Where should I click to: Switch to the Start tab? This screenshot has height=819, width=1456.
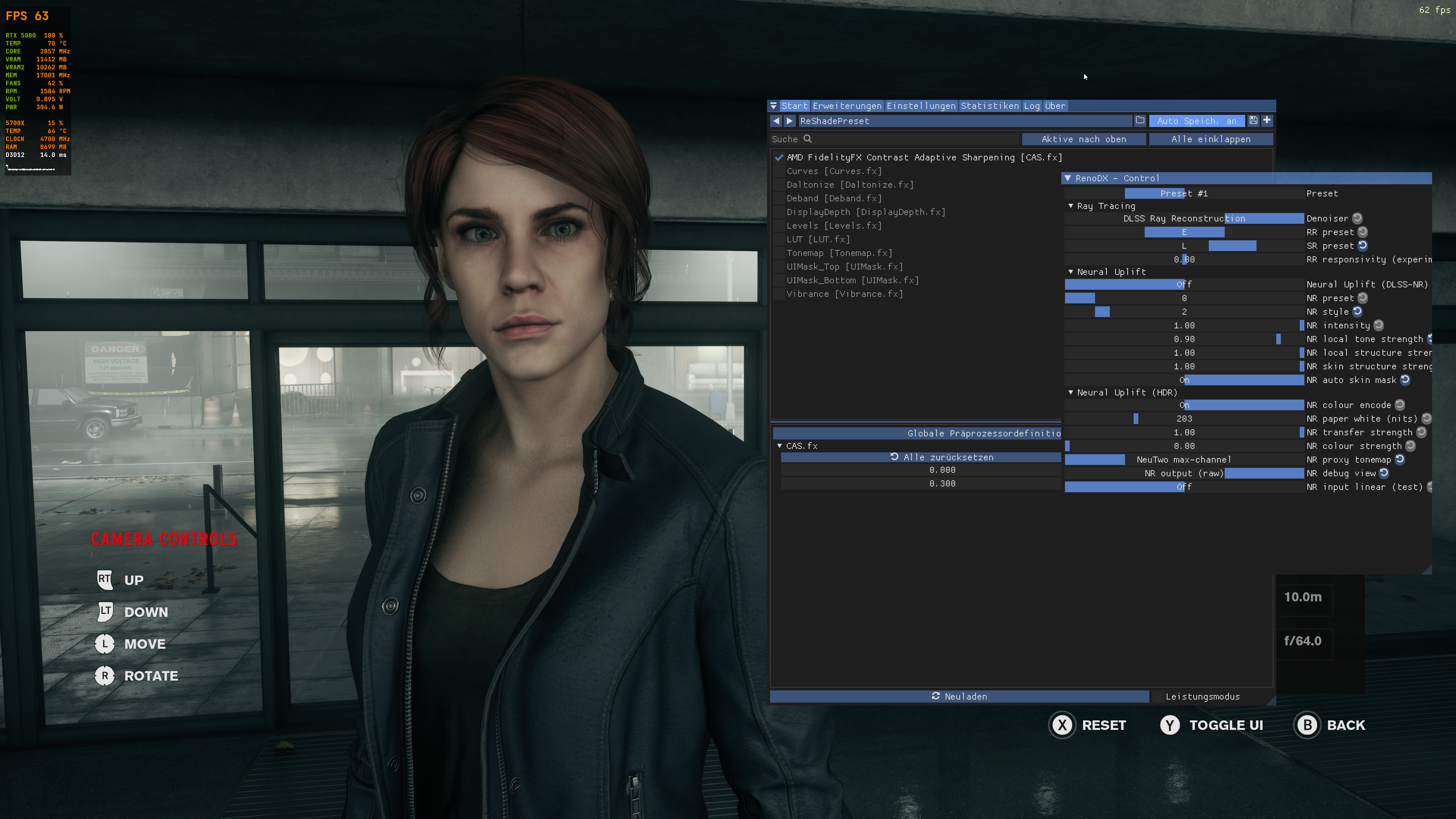tap(795, 106)
